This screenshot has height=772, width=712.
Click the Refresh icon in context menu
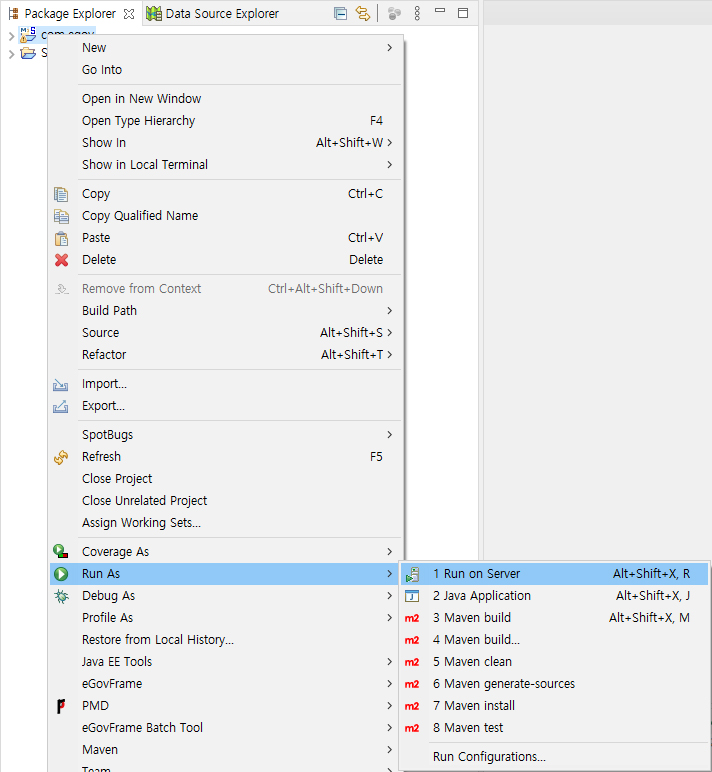(62, 457)
